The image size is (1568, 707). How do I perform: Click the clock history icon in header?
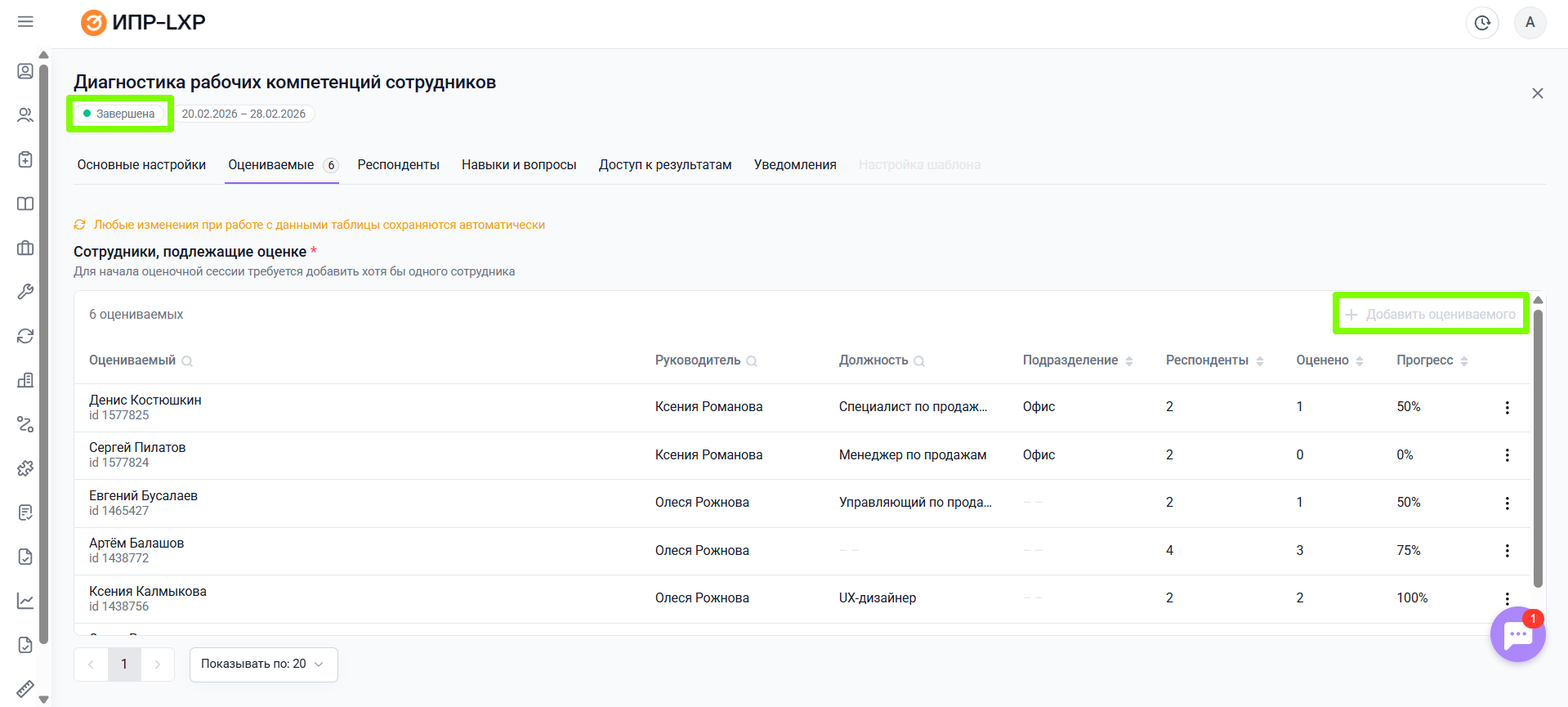coord(1481,23)
